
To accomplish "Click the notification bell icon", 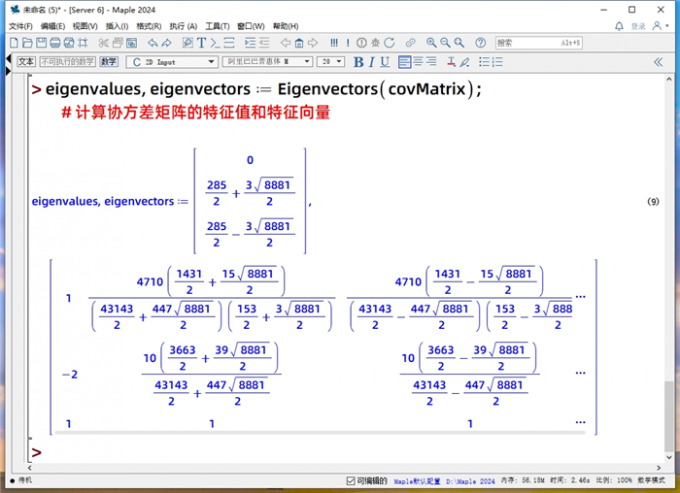I will tap(619, 26).
